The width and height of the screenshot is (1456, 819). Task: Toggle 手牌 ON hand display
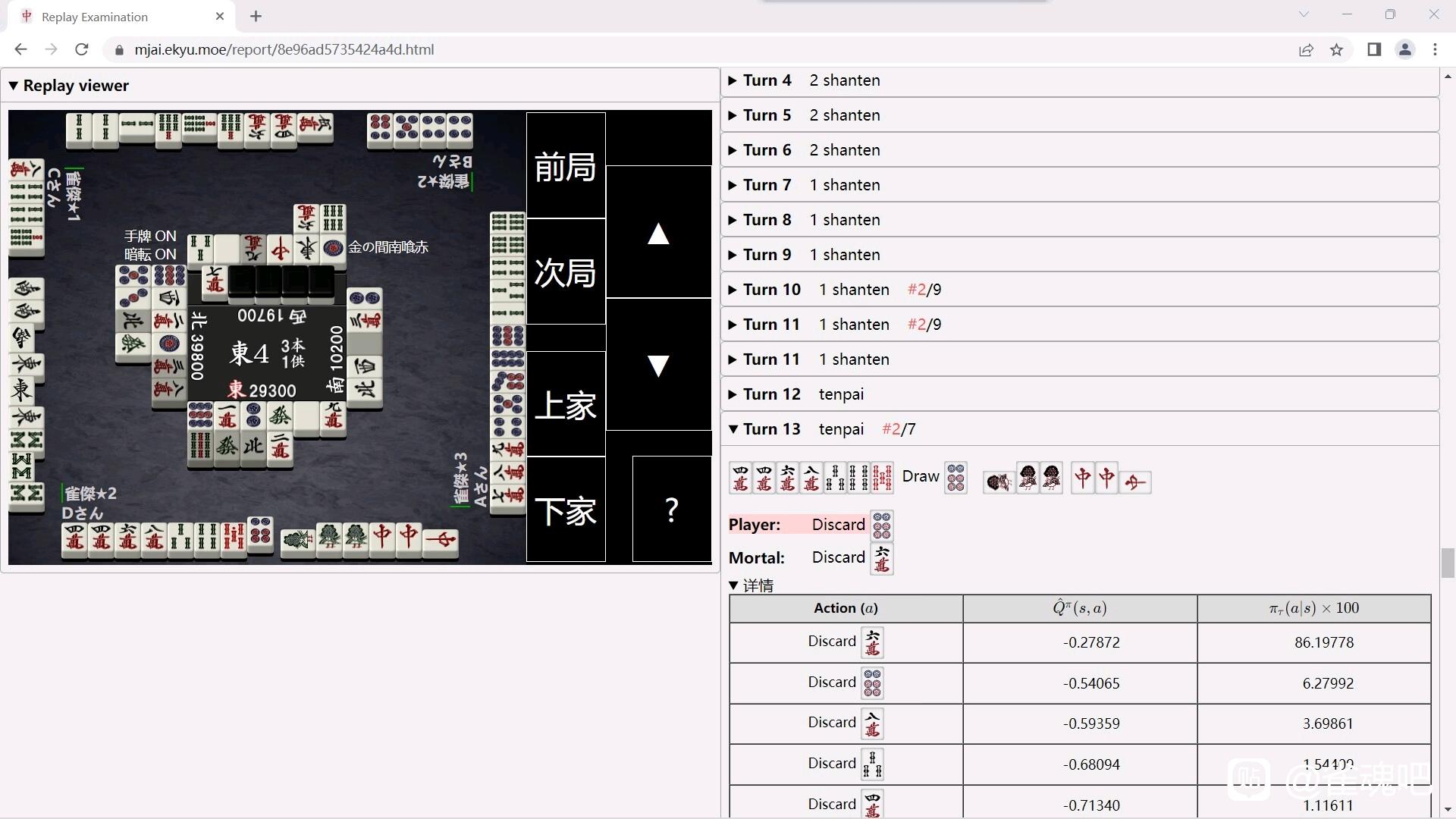tap(150, 236)
